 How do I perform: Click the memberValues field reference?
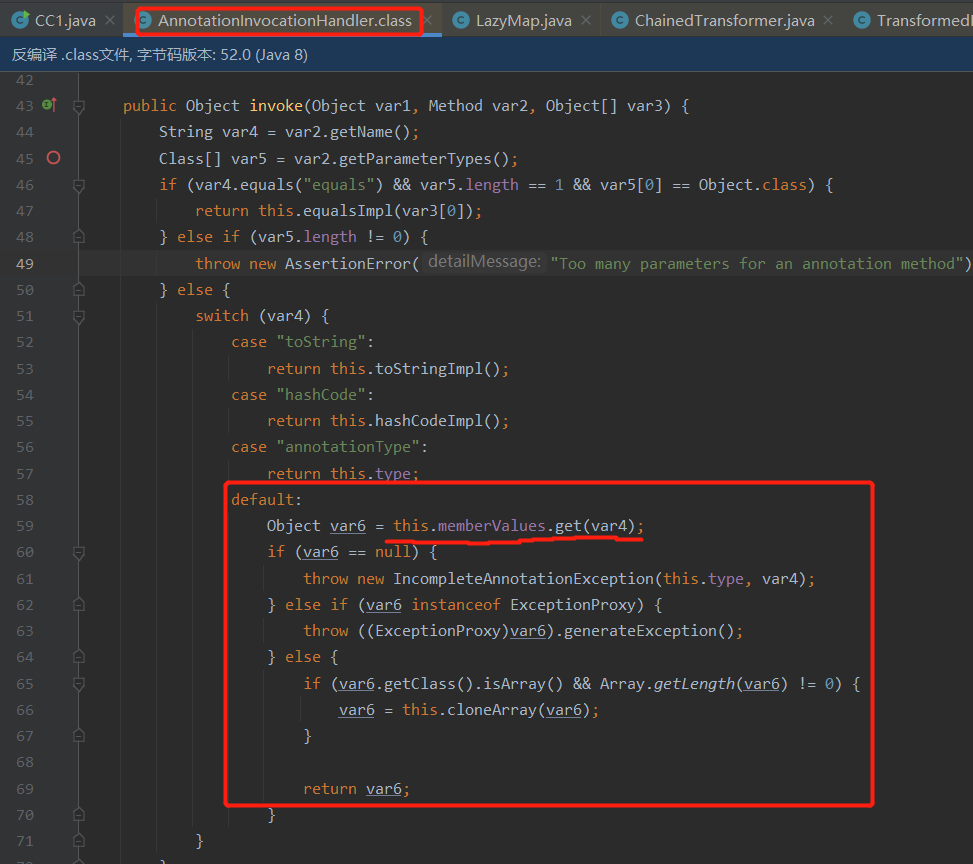(x=491, y=526)
